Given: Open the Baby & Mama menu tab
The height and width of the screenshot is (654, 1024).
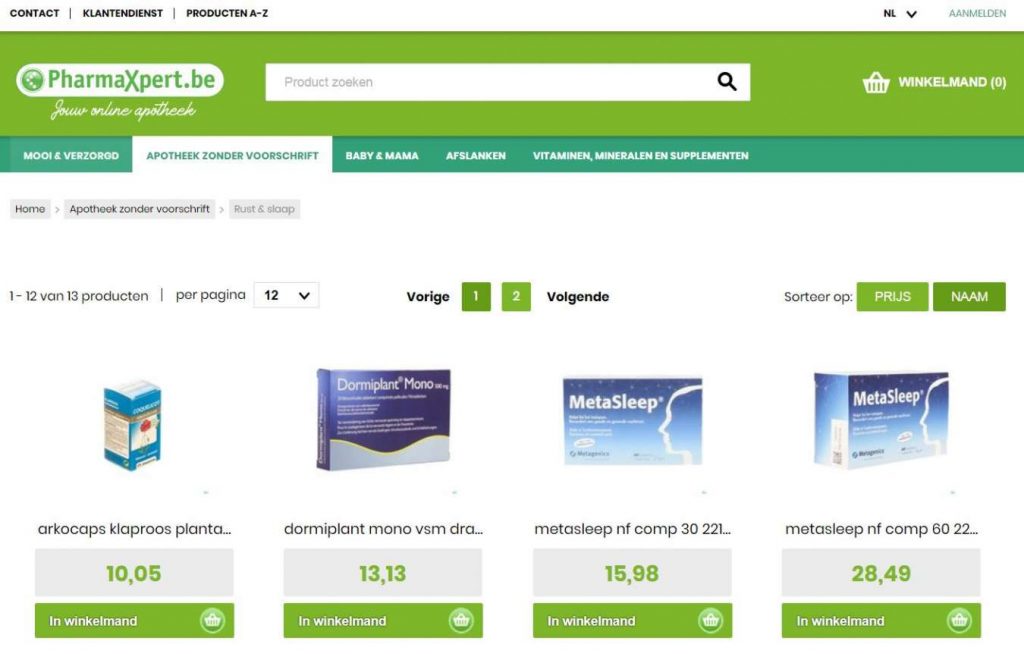Looking at the screenshot, I should pyautogui.click(x=382, y=155).
